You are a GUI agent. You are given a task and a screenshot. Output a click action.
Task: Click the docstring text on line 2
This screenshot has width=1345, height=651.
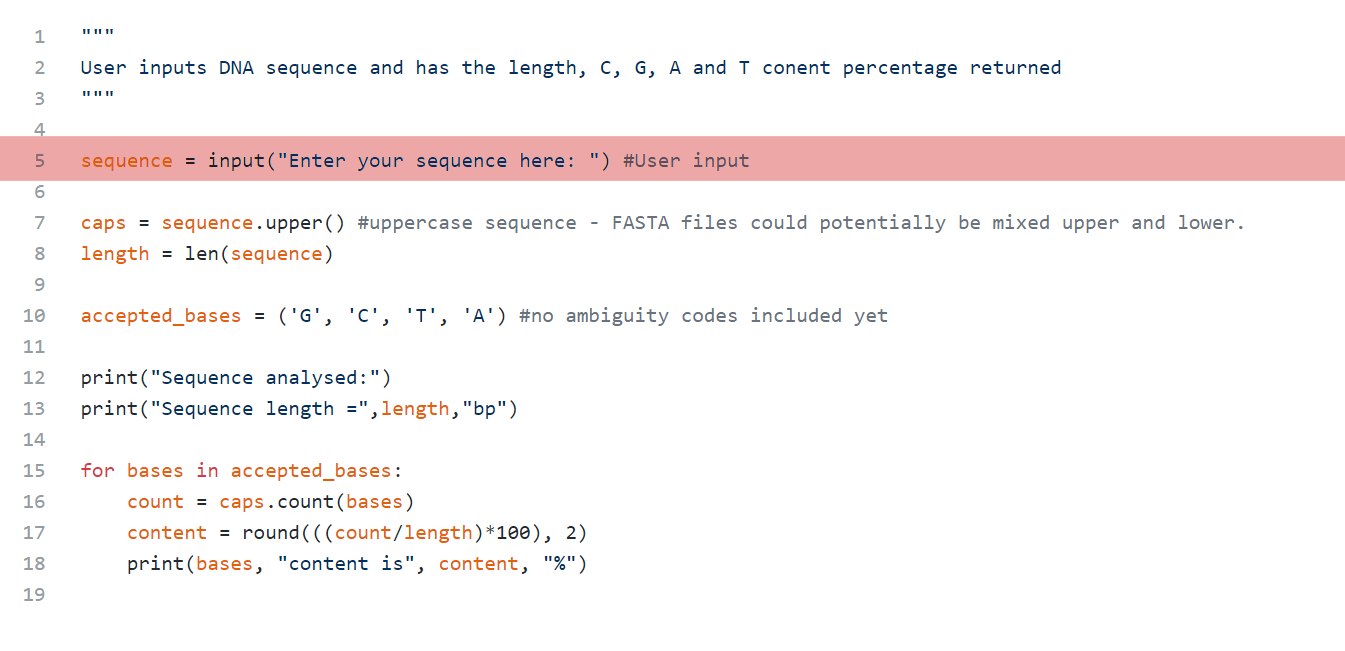(571, 68)
